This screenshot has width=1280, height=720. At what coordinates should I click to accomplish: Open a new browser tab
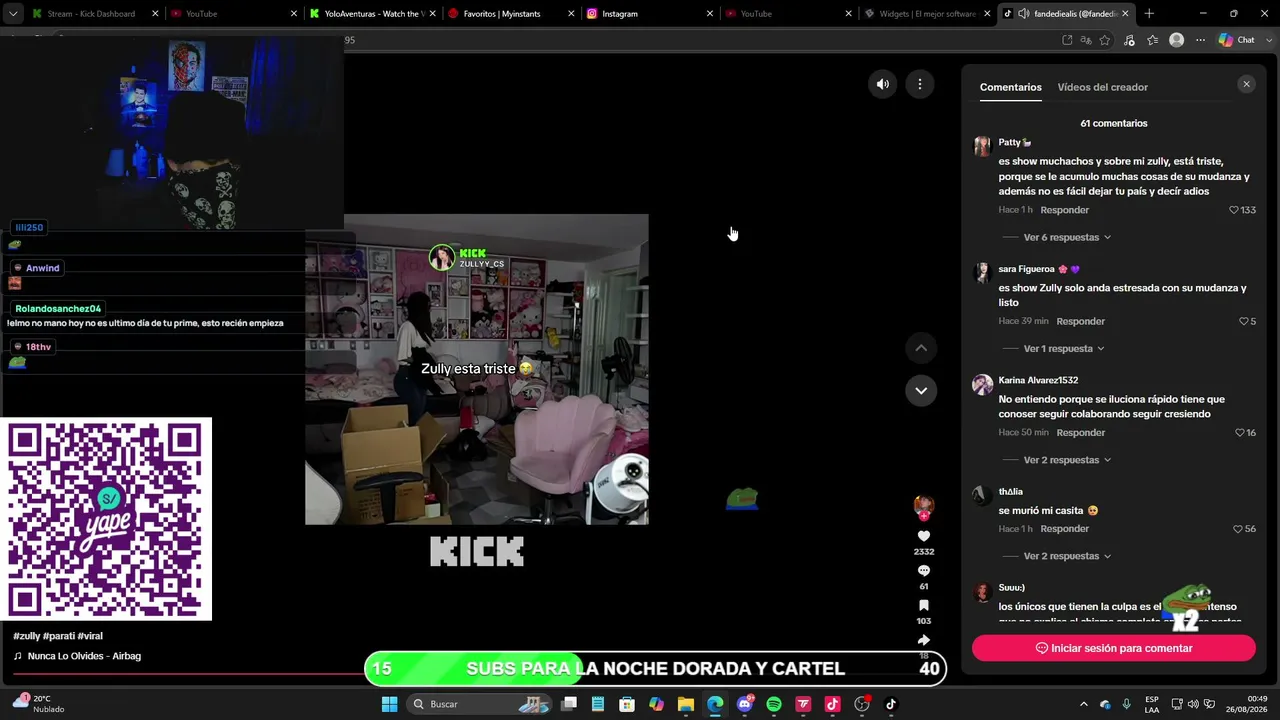tap(1149, 14)
